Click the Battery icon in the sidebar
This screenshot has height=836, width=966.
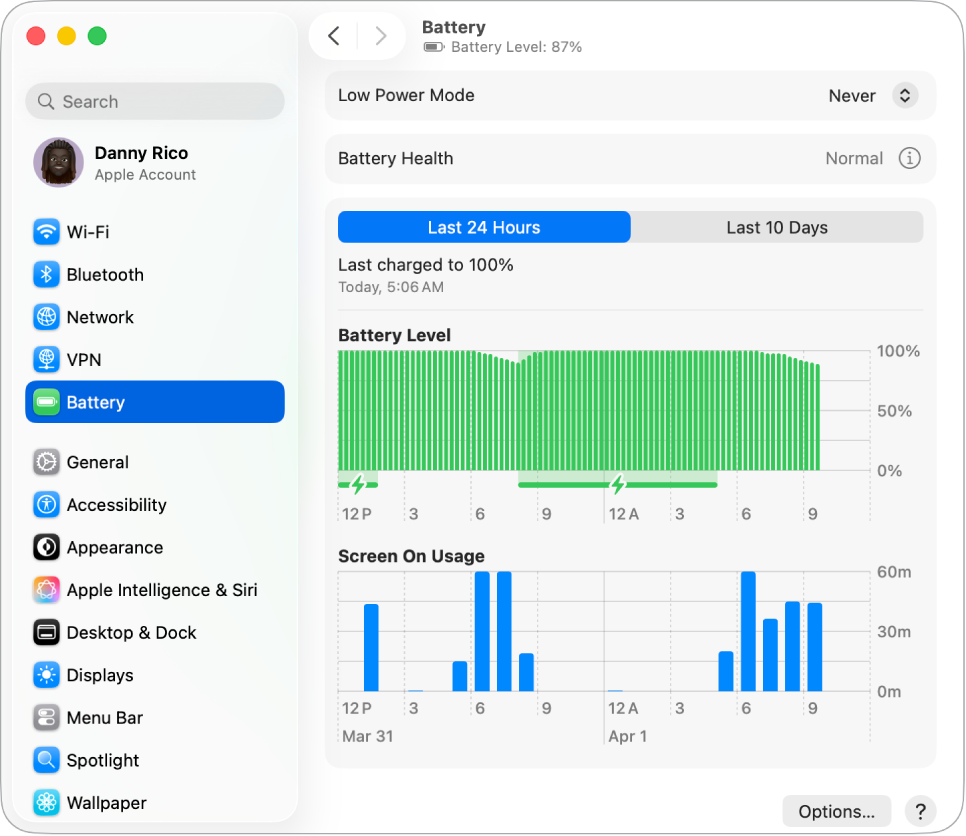pos(46,402)
